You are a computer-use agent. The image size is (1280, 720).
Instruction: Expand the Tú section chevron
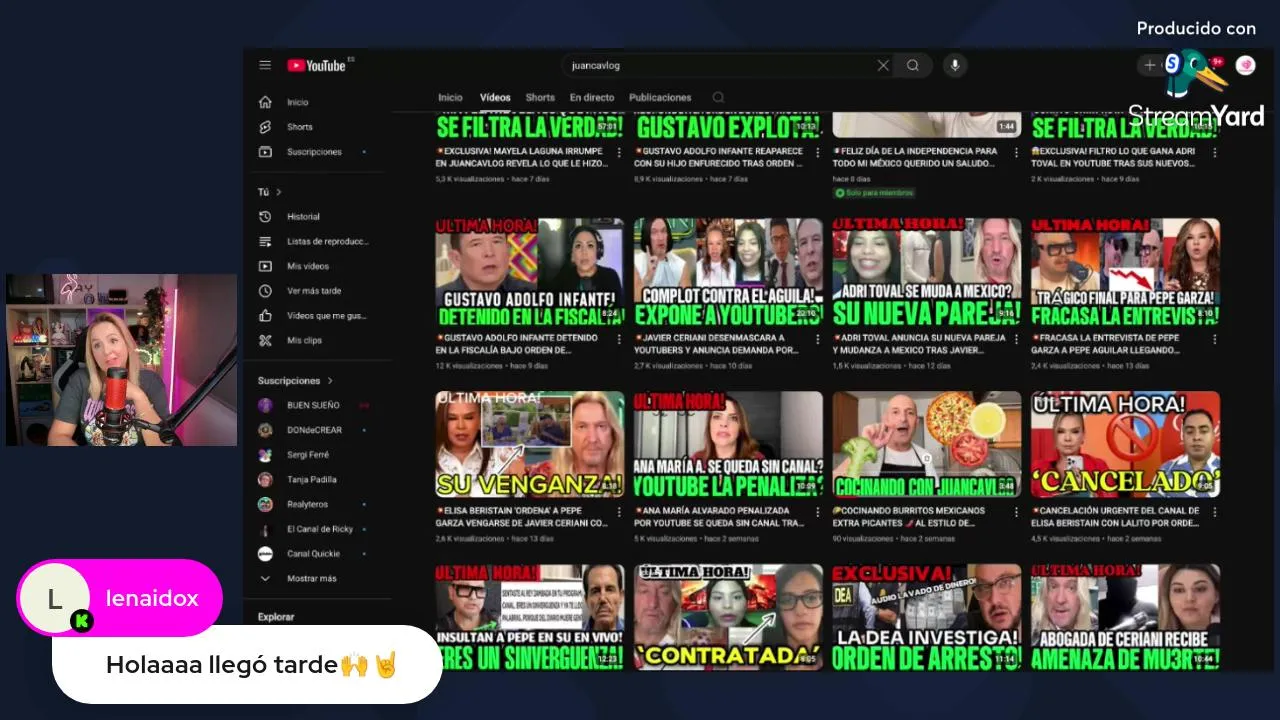279,192
